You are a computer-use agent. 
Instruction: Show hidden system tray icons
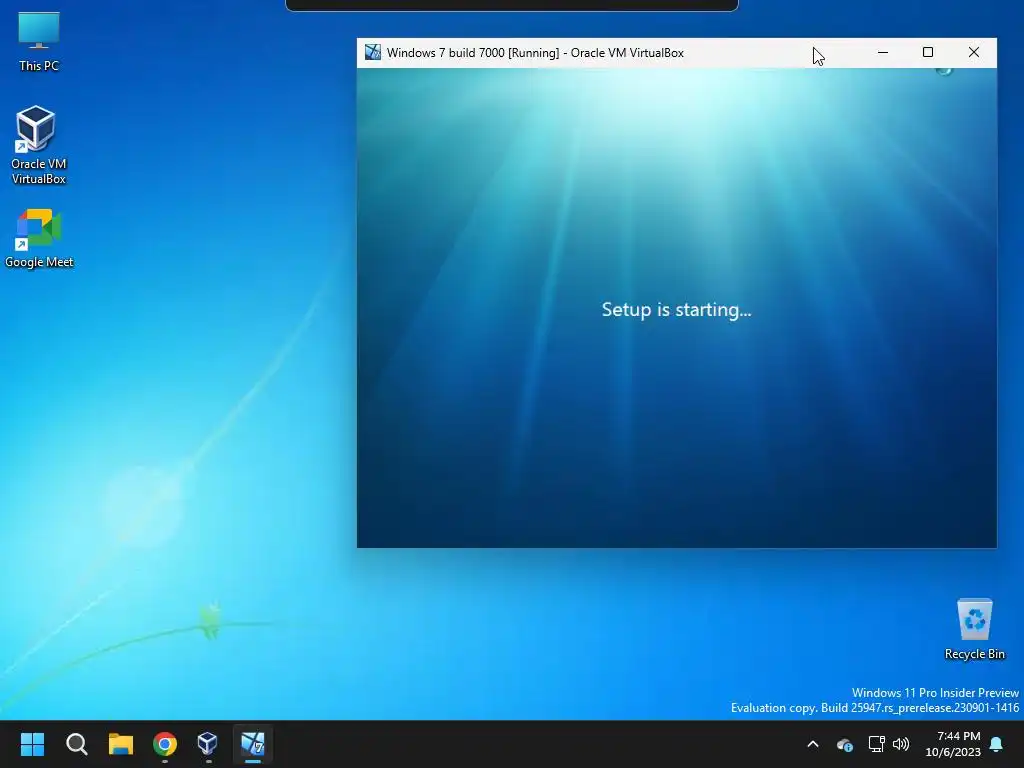[x=813, y=744]
